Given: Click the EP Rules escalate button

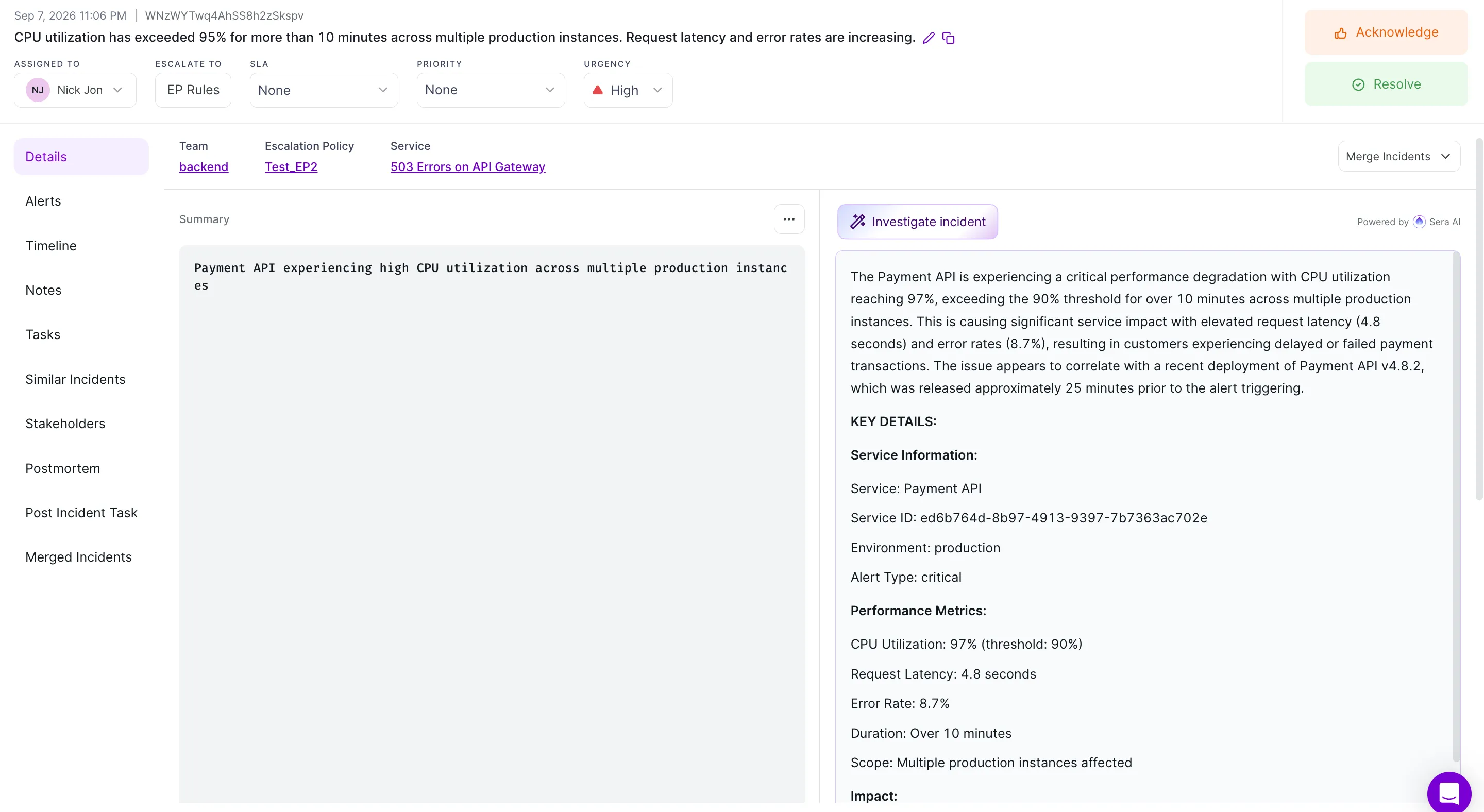Looking at the screenshot, I should pyautogui.click(x=193, y=90).
